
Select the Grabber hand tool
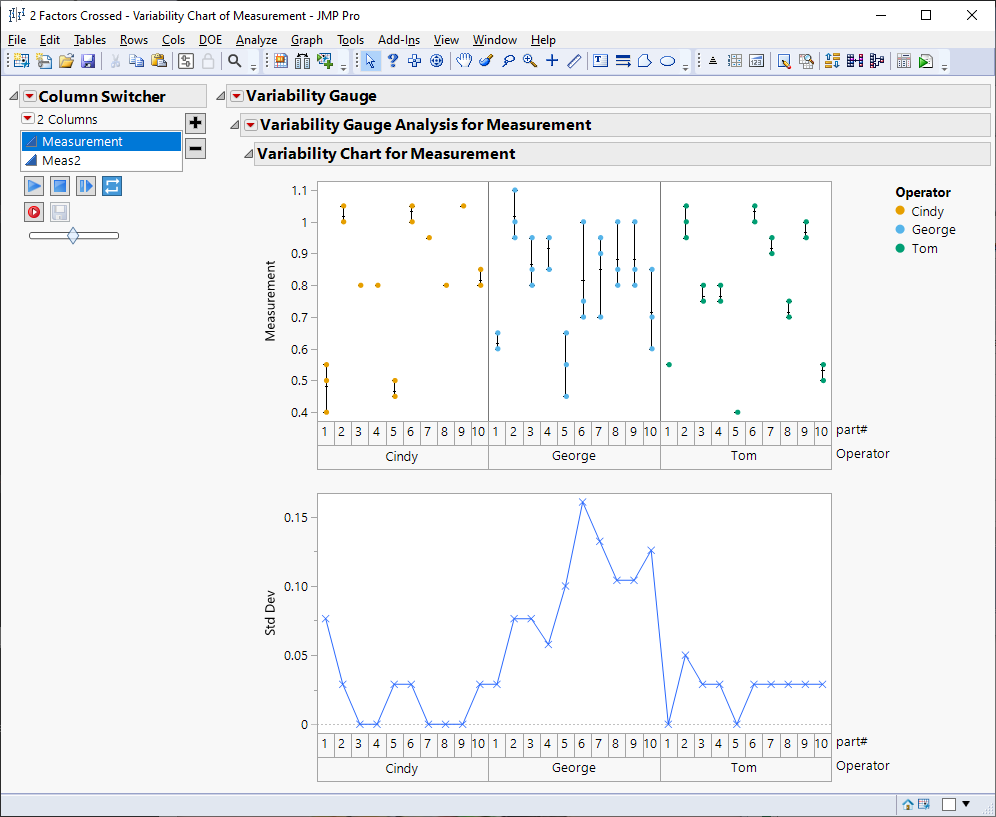point(464,61)
